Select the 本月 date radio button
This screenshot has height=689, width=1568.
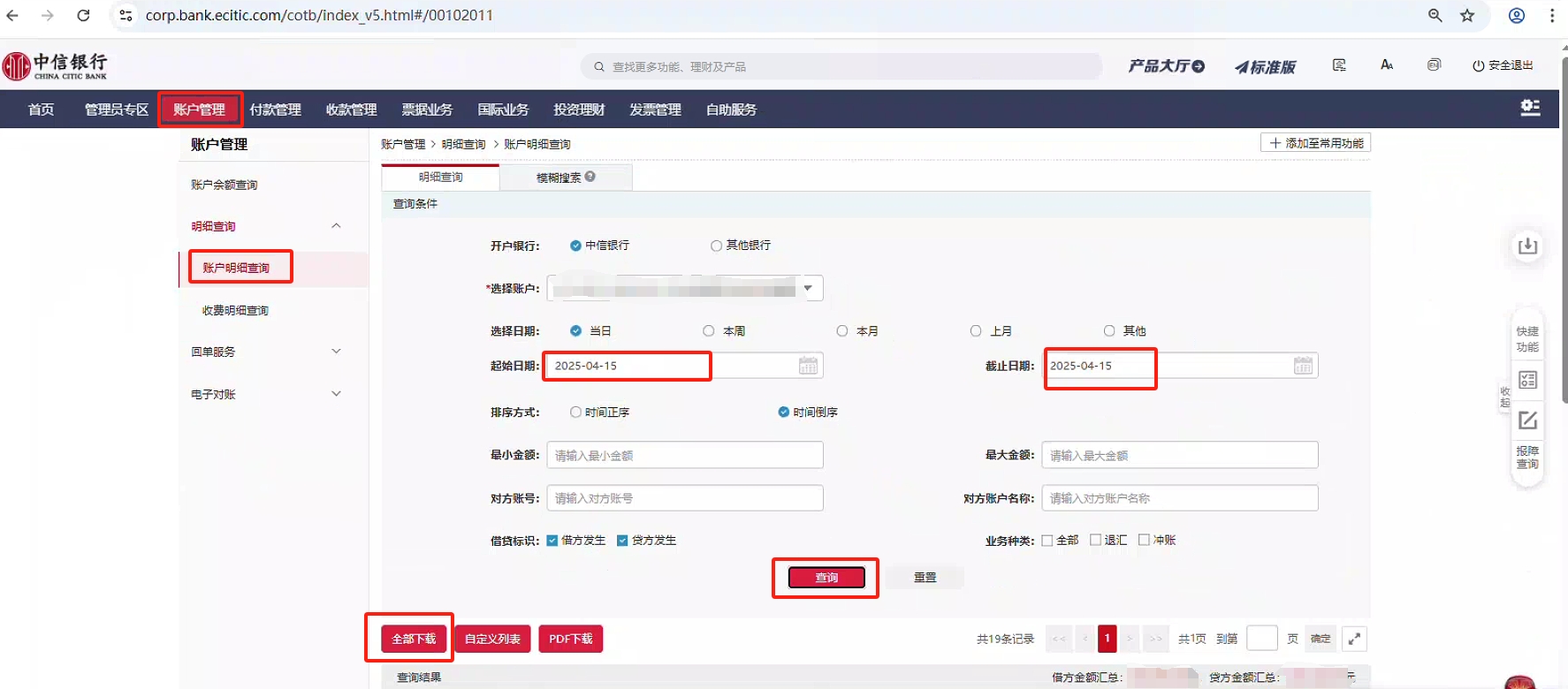point(842,331)
